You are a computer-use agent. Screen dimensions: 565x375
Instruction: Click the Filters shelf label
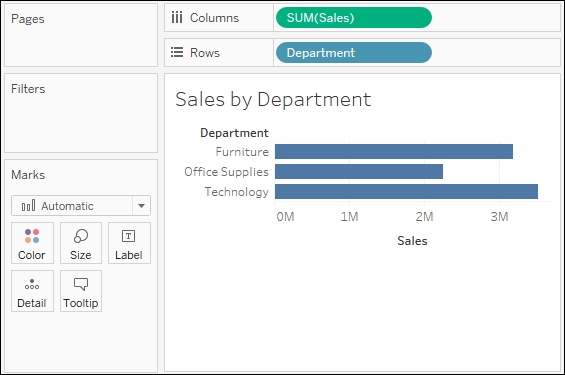pyautogui.click(x=28, y=89)
